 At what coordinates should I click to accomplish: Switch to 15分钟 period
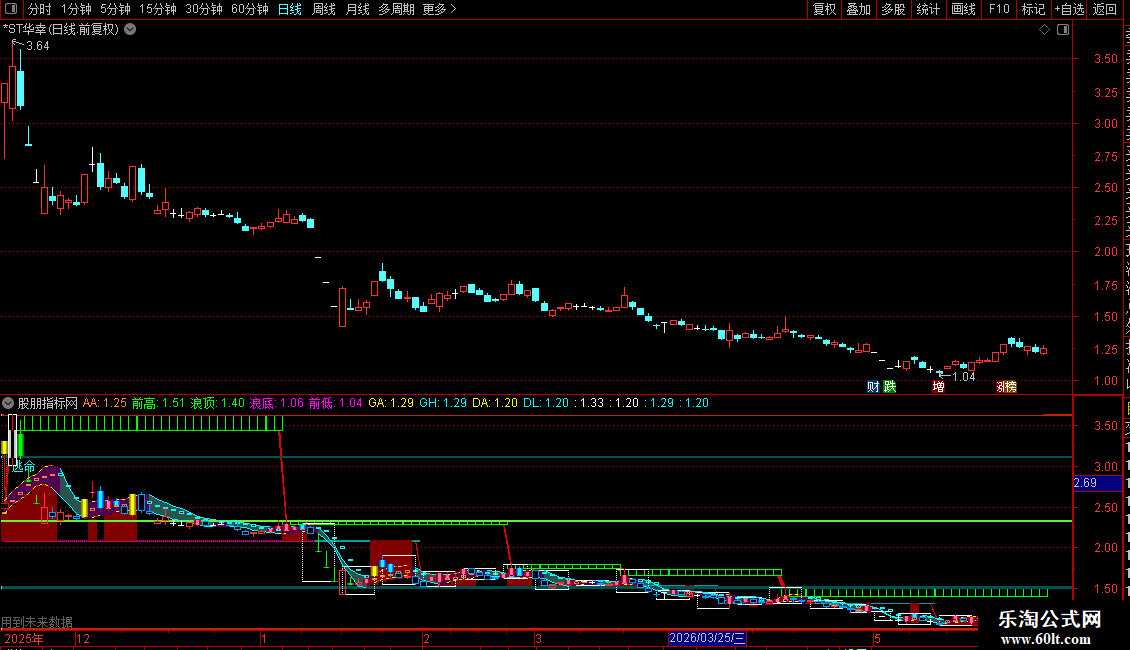point(158,9)
